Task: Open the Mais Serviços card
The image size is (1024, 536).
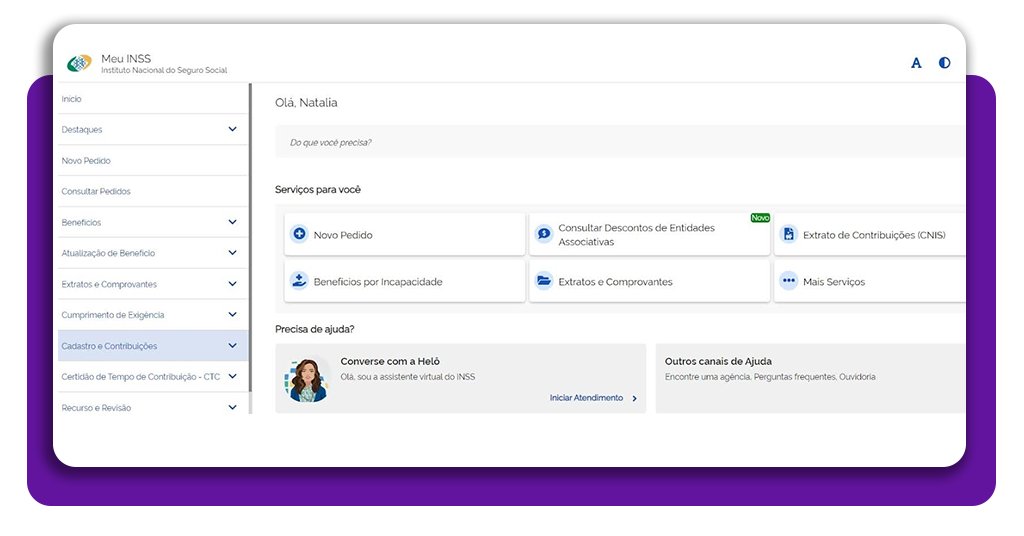Action: tap(870, 281)
